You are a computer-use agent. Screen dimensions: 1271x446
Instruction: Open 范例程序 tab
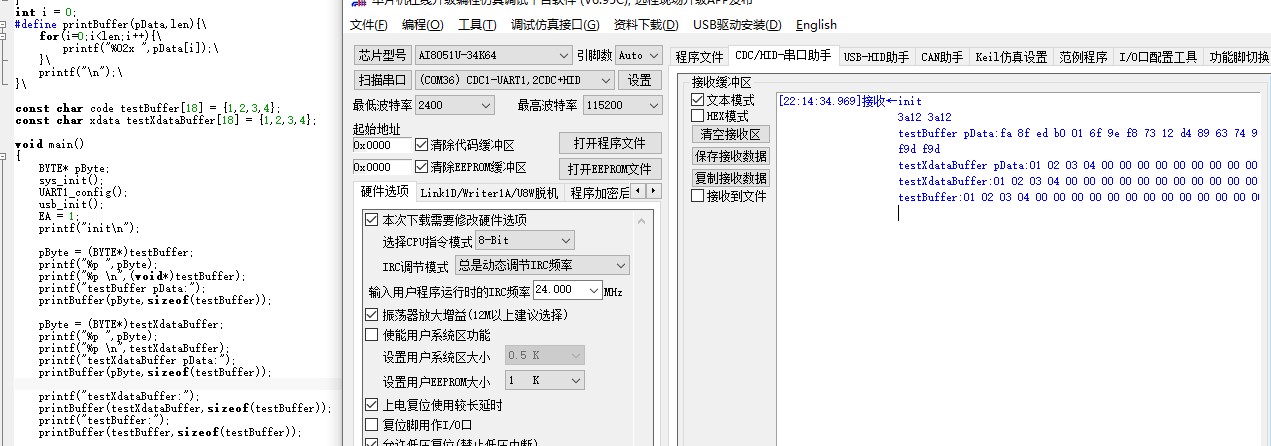(1084, 57)
